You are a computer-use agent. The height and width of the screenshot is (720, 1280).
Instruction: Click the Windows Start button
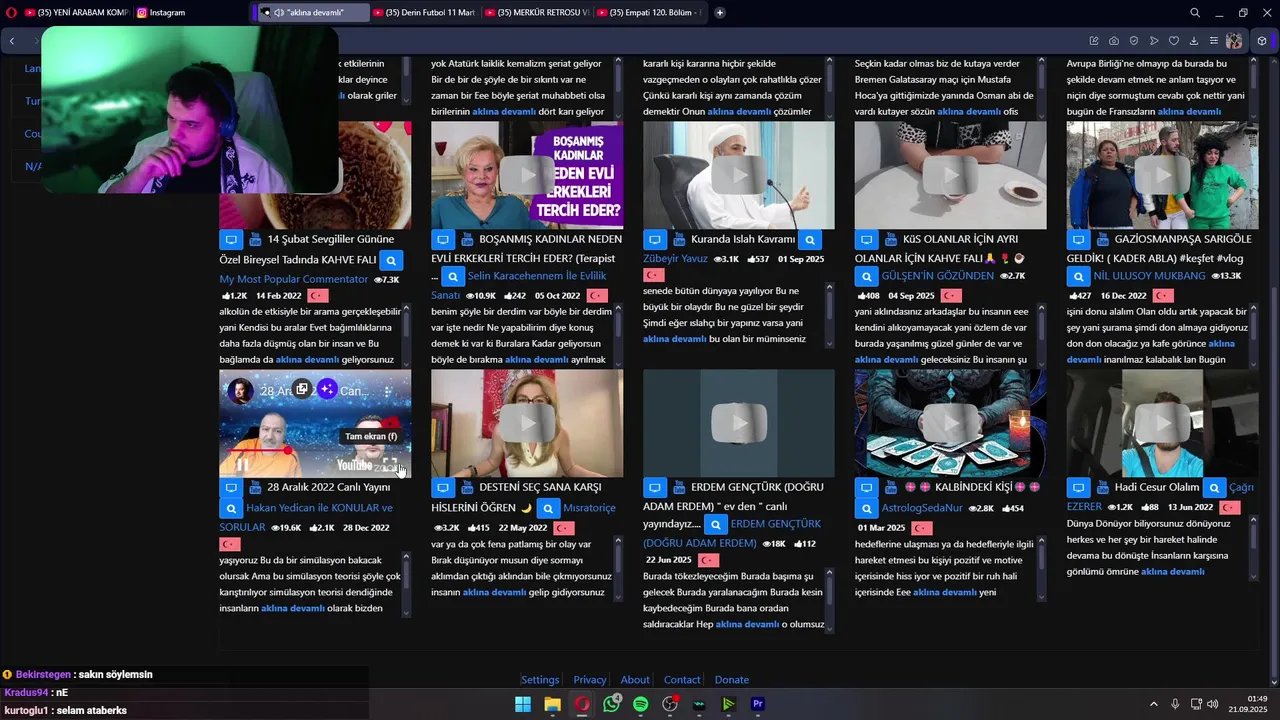[x=523, y=704]
